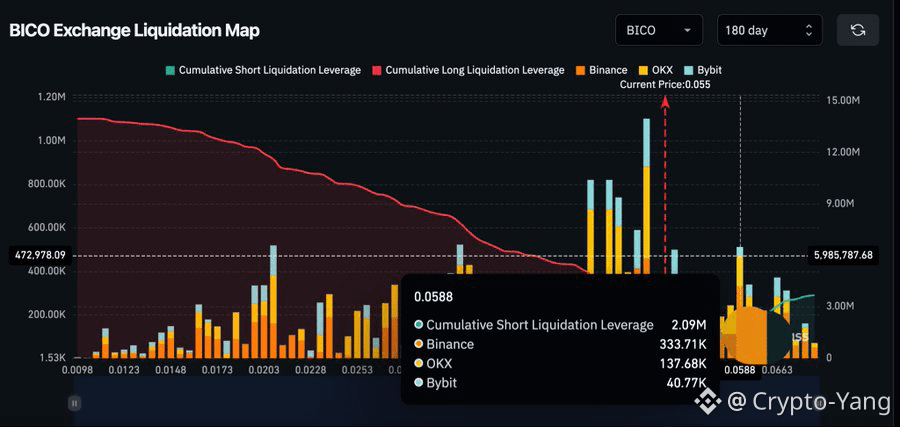Toggle the Binance legend series
The width and height of the screenshot is (900, 427).
[602, 70]
